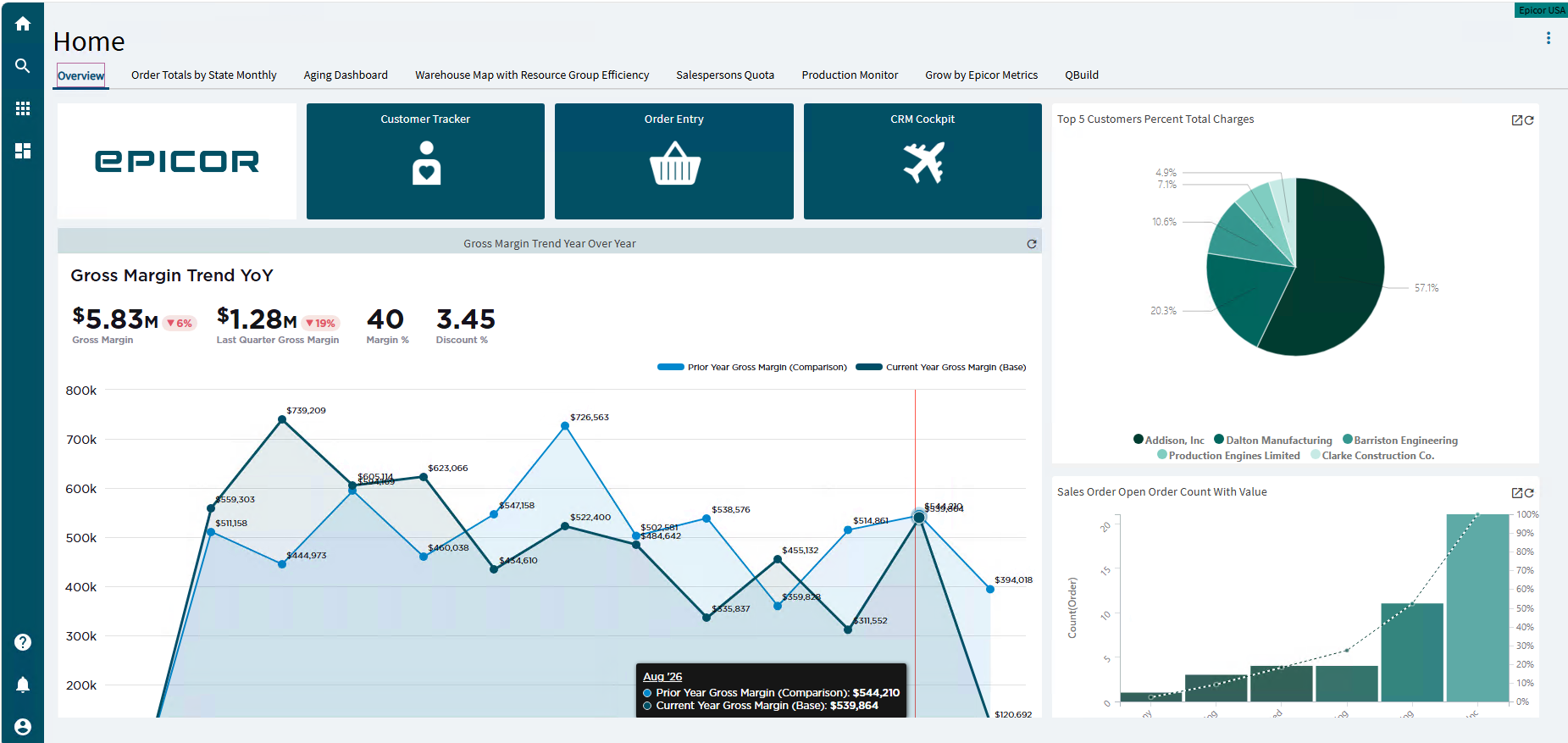Open the Home icon in sidebar
1568x743 pixels.
click(23, 24)
